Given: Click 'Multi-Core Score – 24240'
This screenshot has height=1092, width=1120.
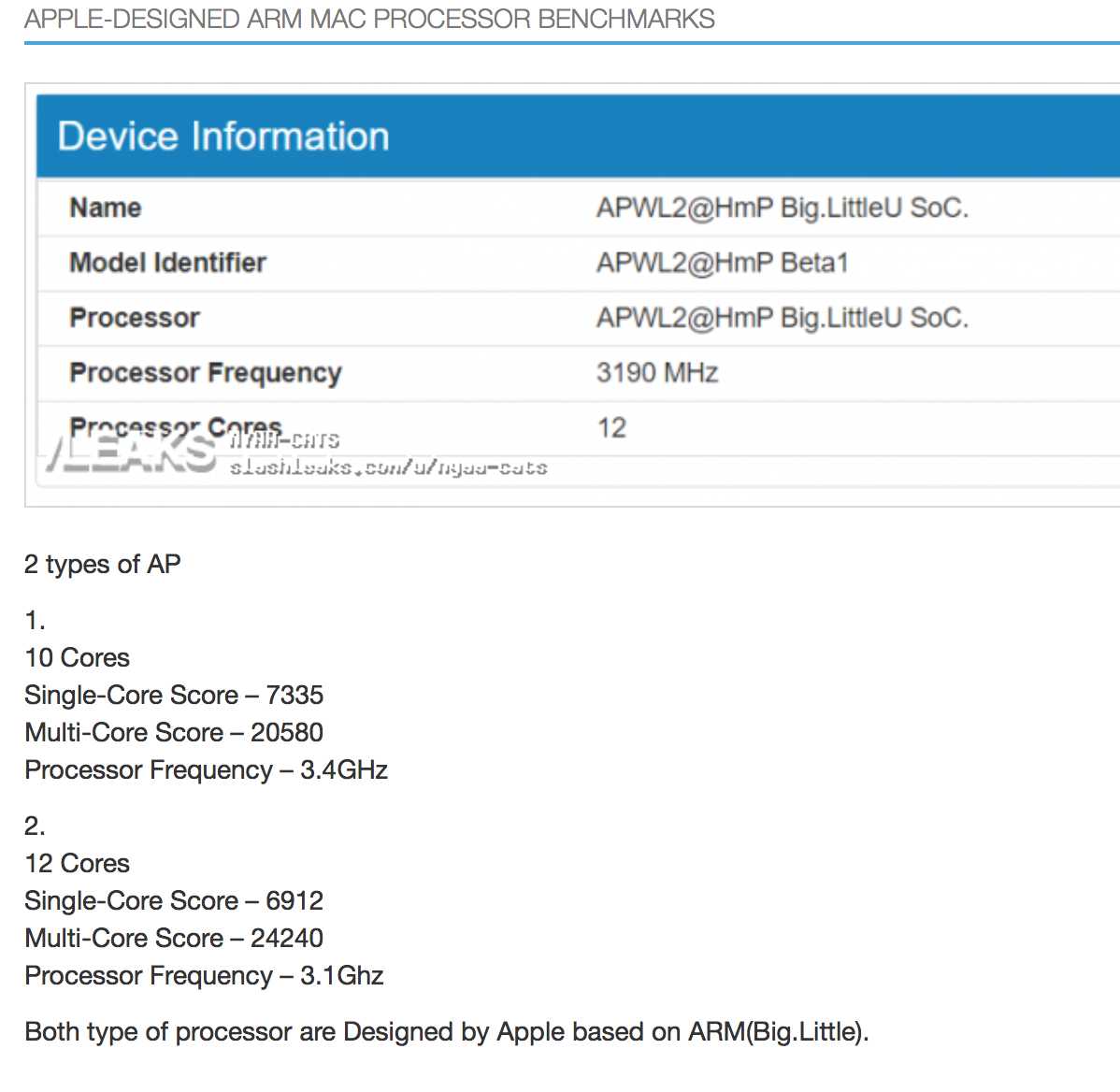Looking at the screenshot, I should point(174,938).
